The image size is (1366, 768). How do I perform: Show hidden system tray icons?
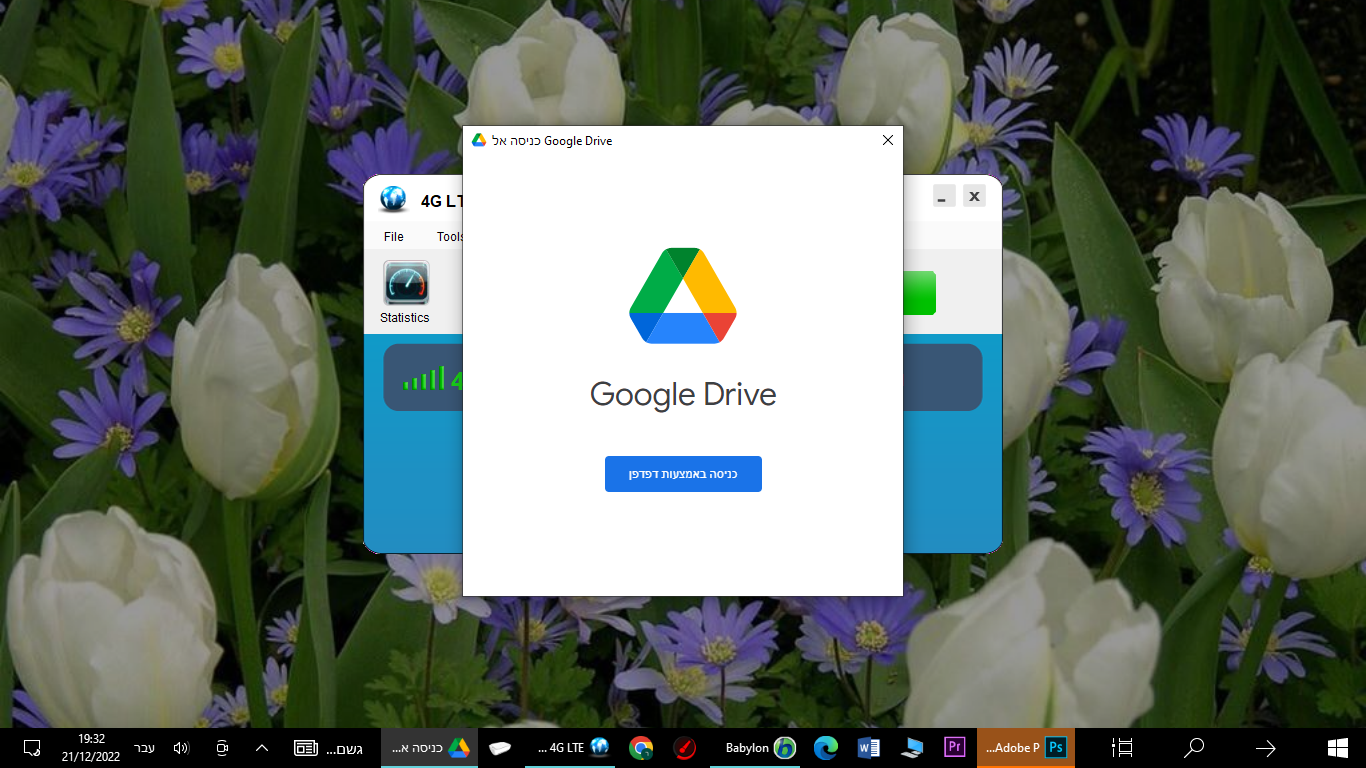pos(262,748)
